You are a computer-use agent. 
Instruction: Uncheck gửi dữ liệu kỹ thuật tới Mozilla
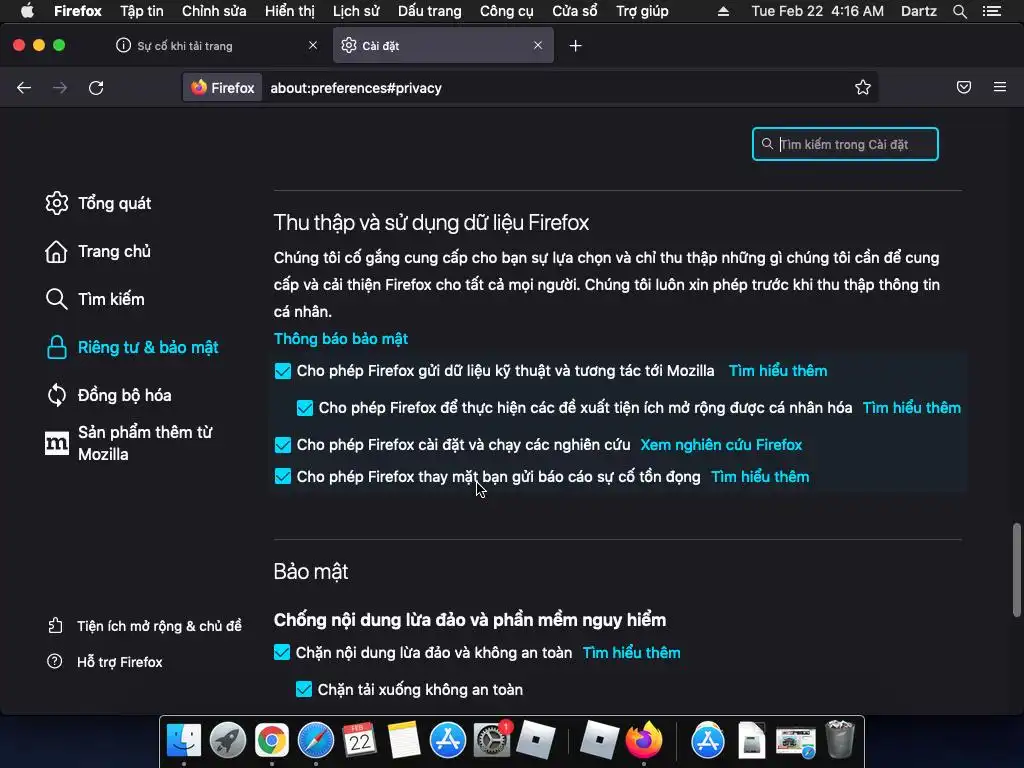pyautogui.click(x=283, y=371)
